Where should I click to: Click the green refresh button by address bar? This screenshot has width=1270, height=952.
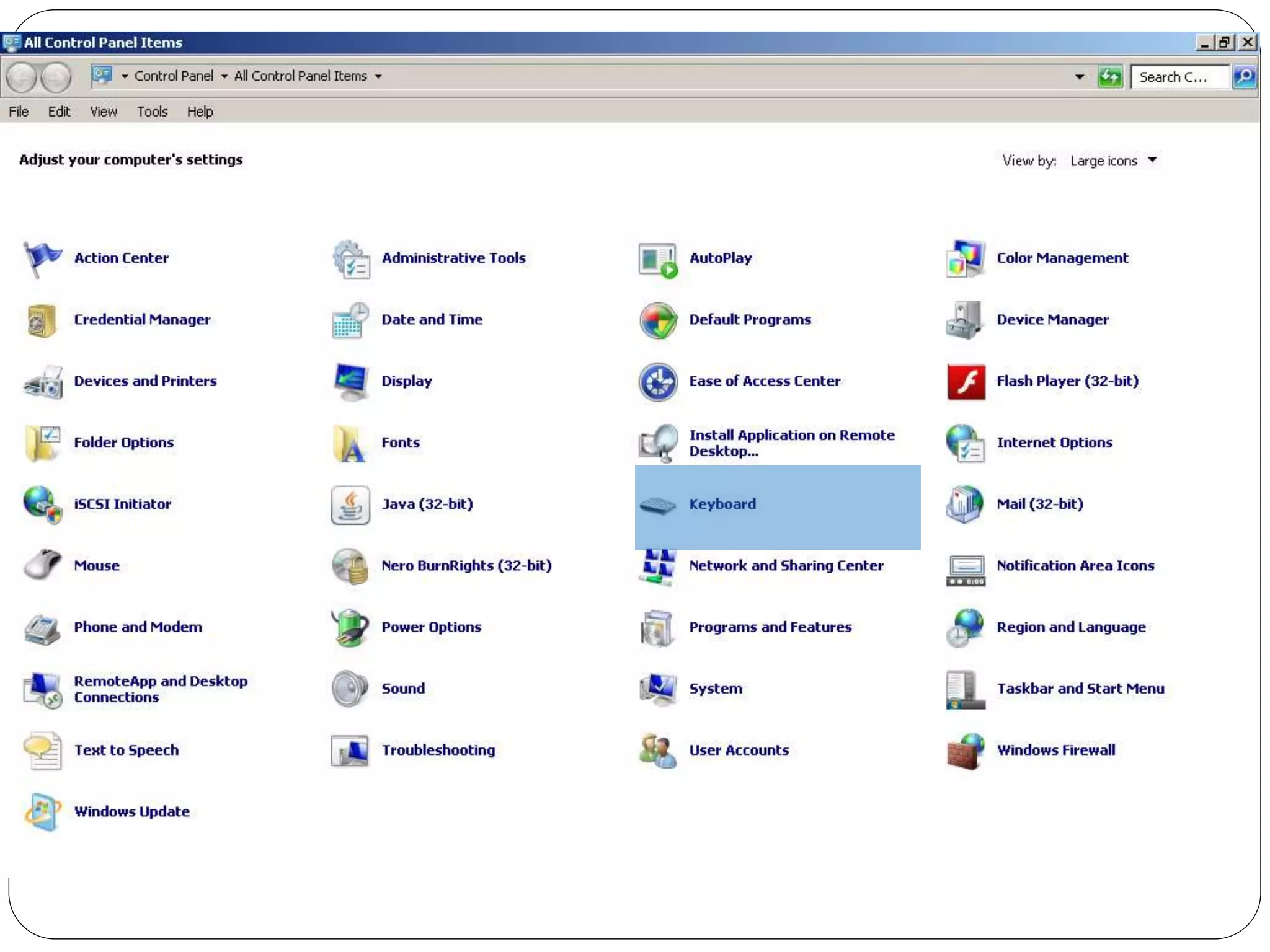(x=1110, y=77)
